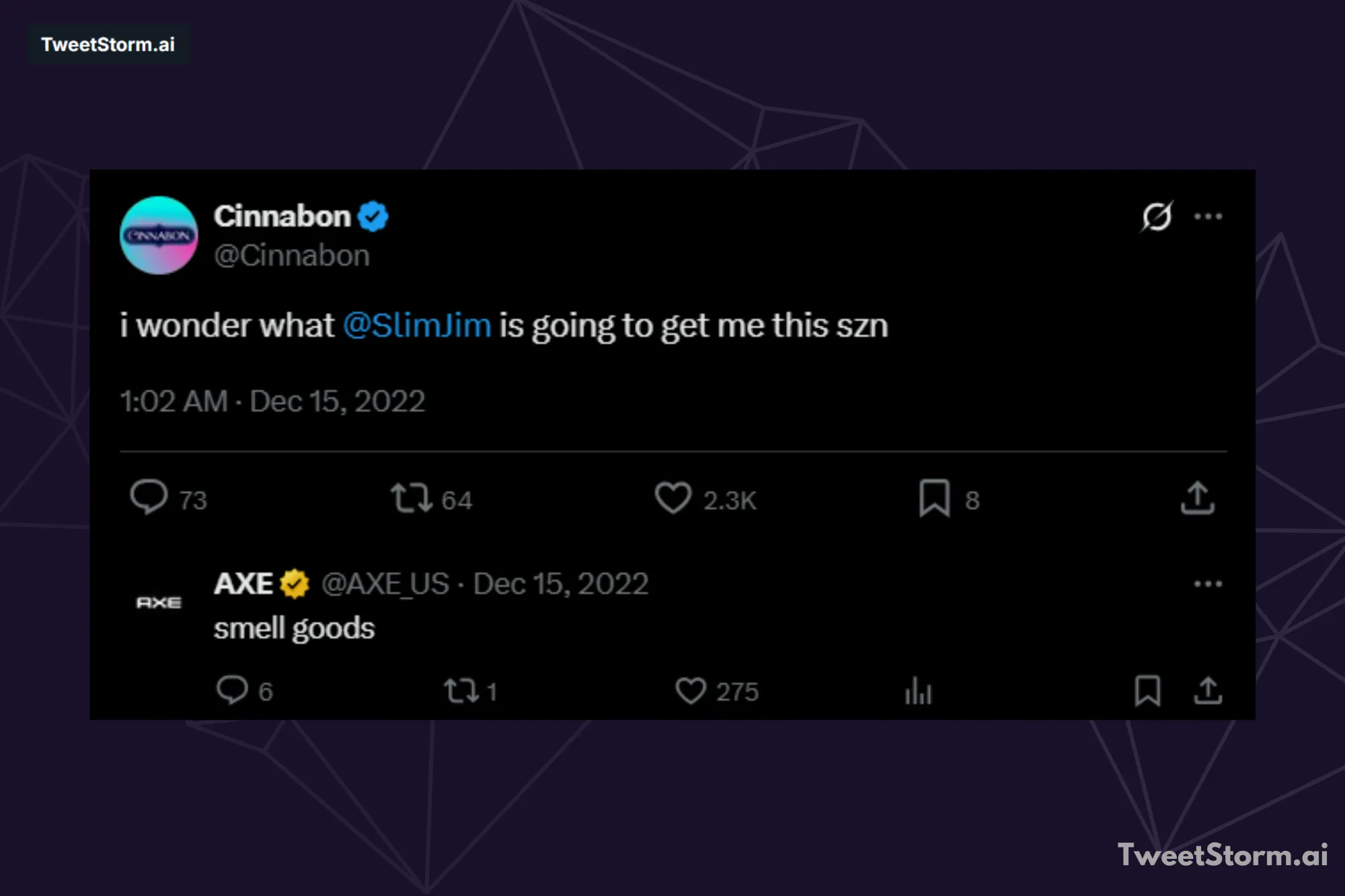
Task: Open the more options menu on AXE reply
Action: (1207, 583)
